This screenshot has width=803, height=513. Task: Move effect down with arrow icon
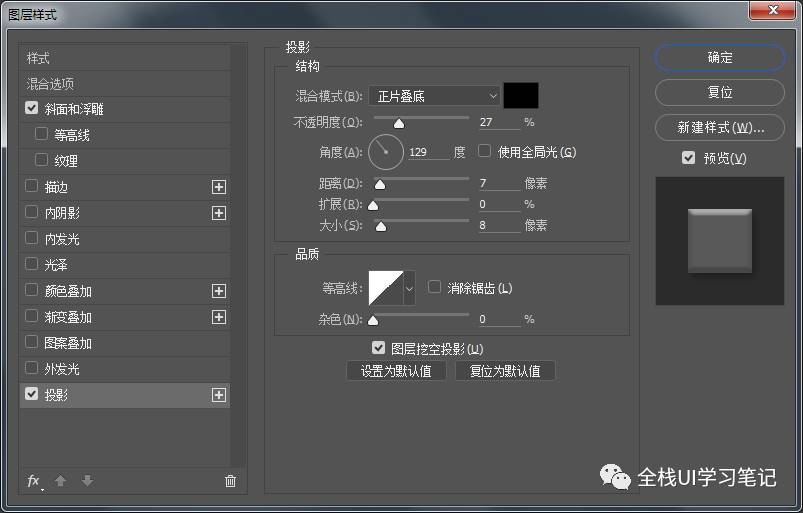pos(88,481)
